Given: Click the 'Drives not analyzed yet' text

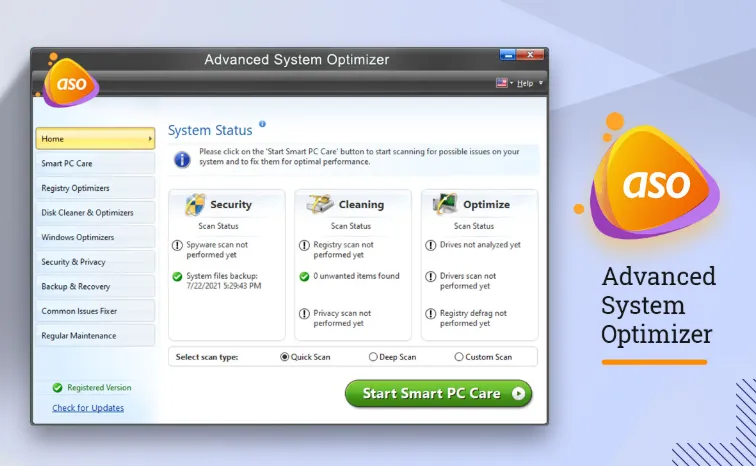Looking at the screenshot, I should (x=480, y=245).
